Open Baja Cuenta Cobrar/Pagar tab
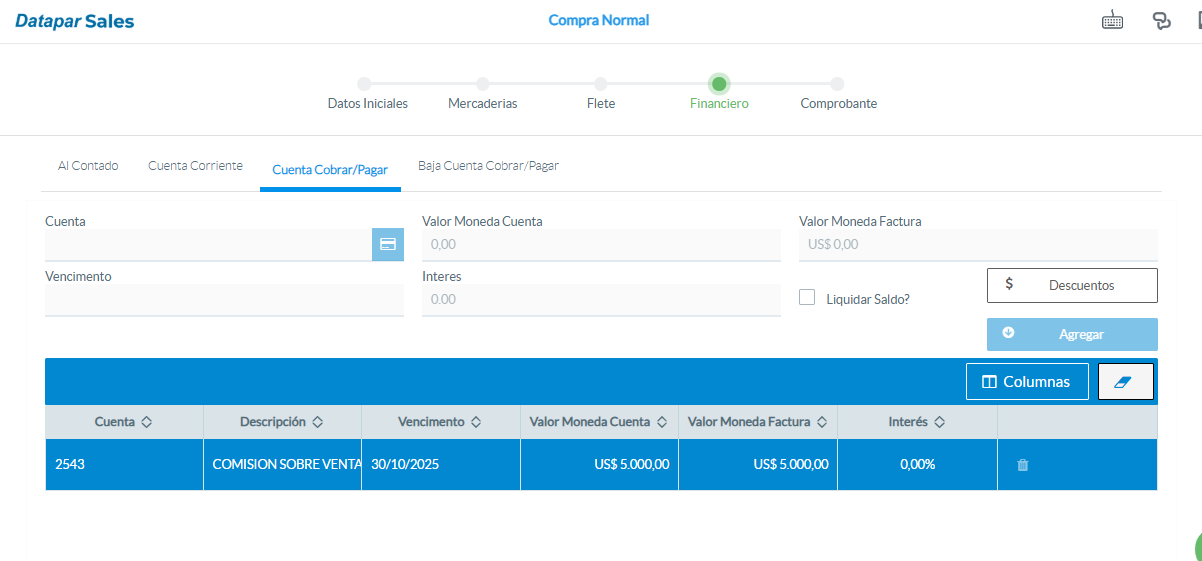Image resolution: width=1202 pixels, height=561 pixels. coord(488,166)
